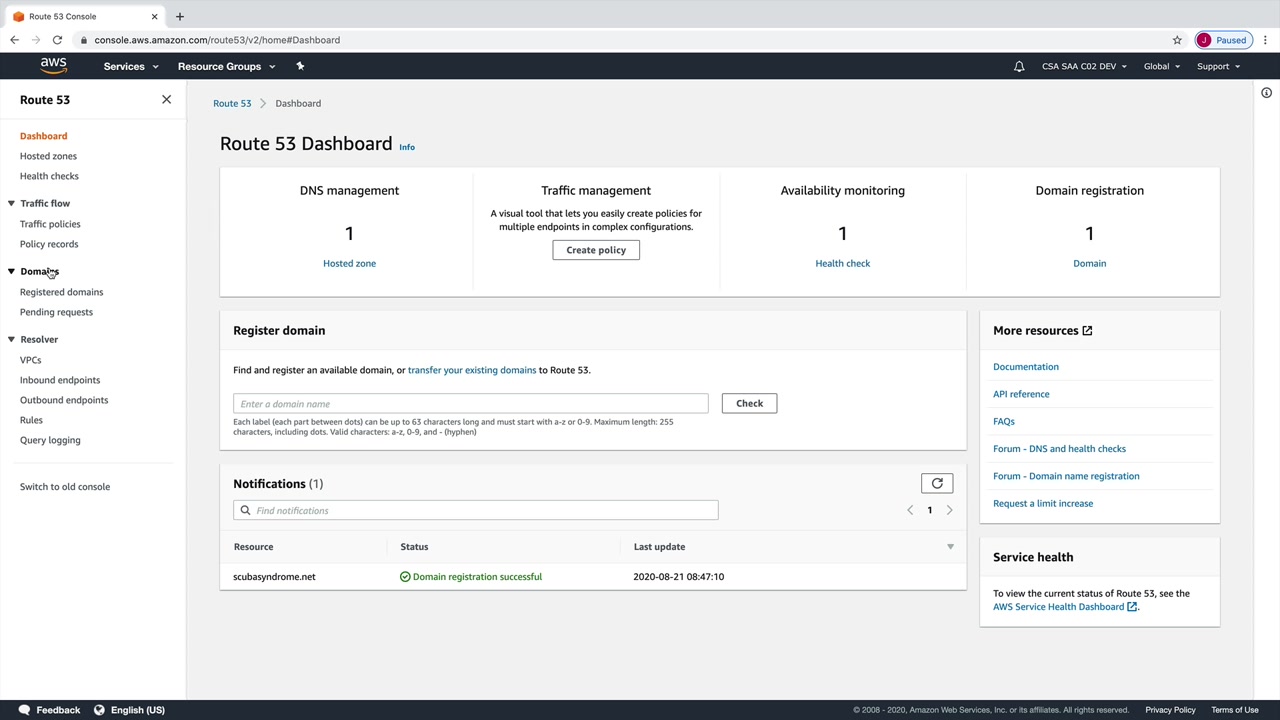Open the AWS notifications bell

(1019, 66)
